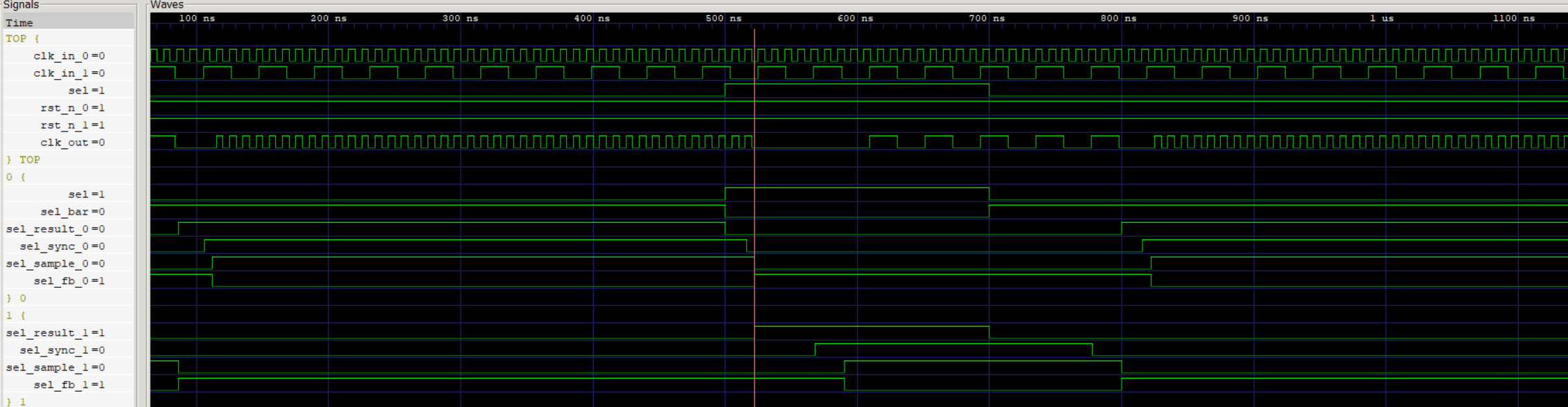
Task: Click the Signals panel title
Action: coord(21,5)
